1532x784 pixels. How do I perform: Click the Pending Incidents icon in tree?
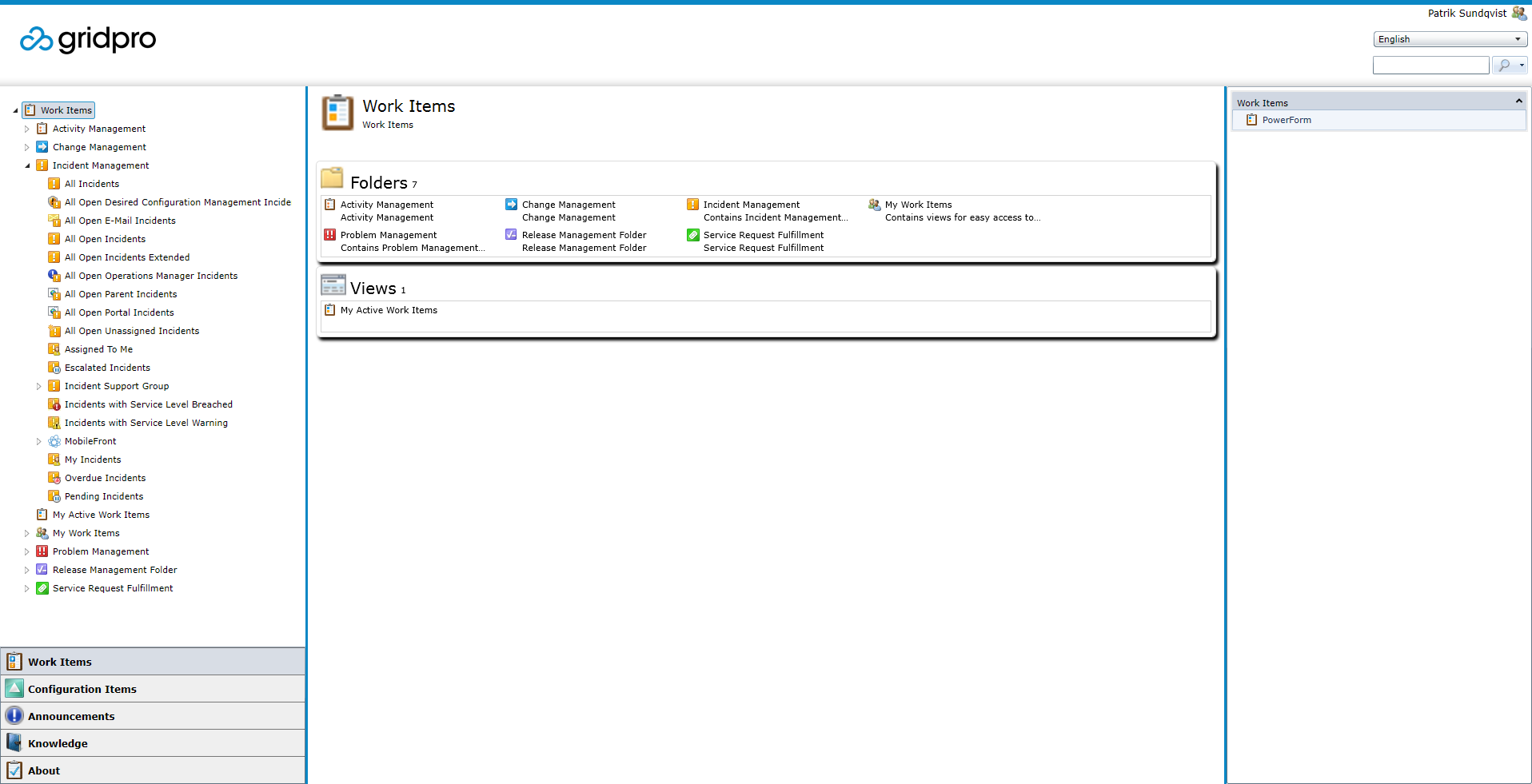54,496
